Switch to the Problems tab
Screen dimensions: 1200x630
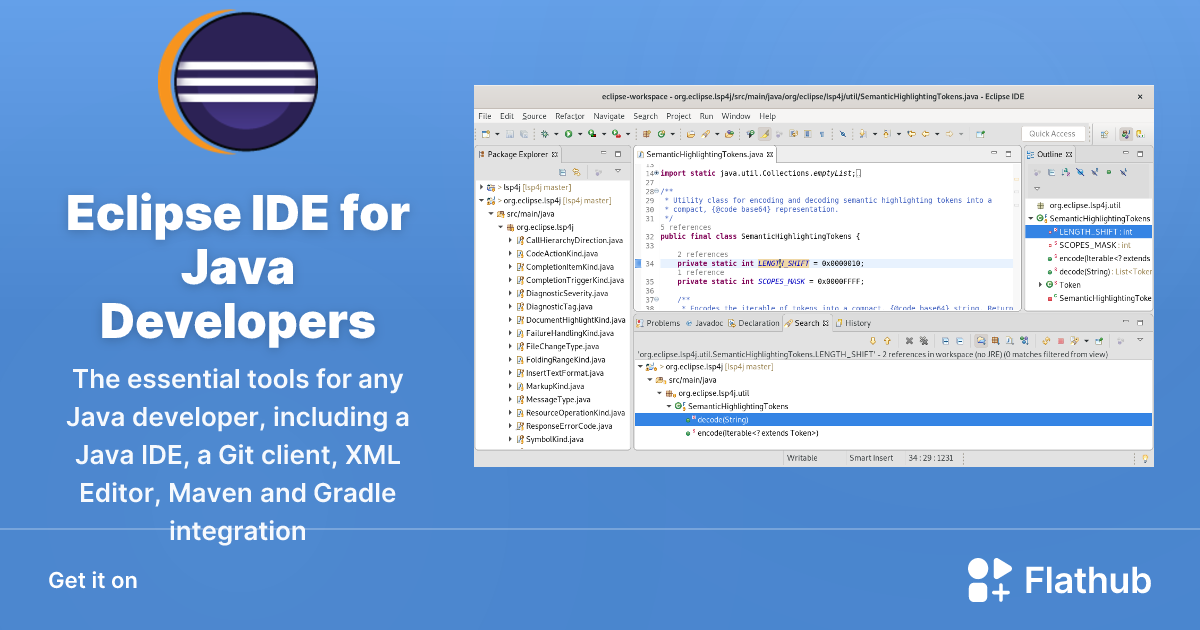pyautogui.click(x=659, y=323)
